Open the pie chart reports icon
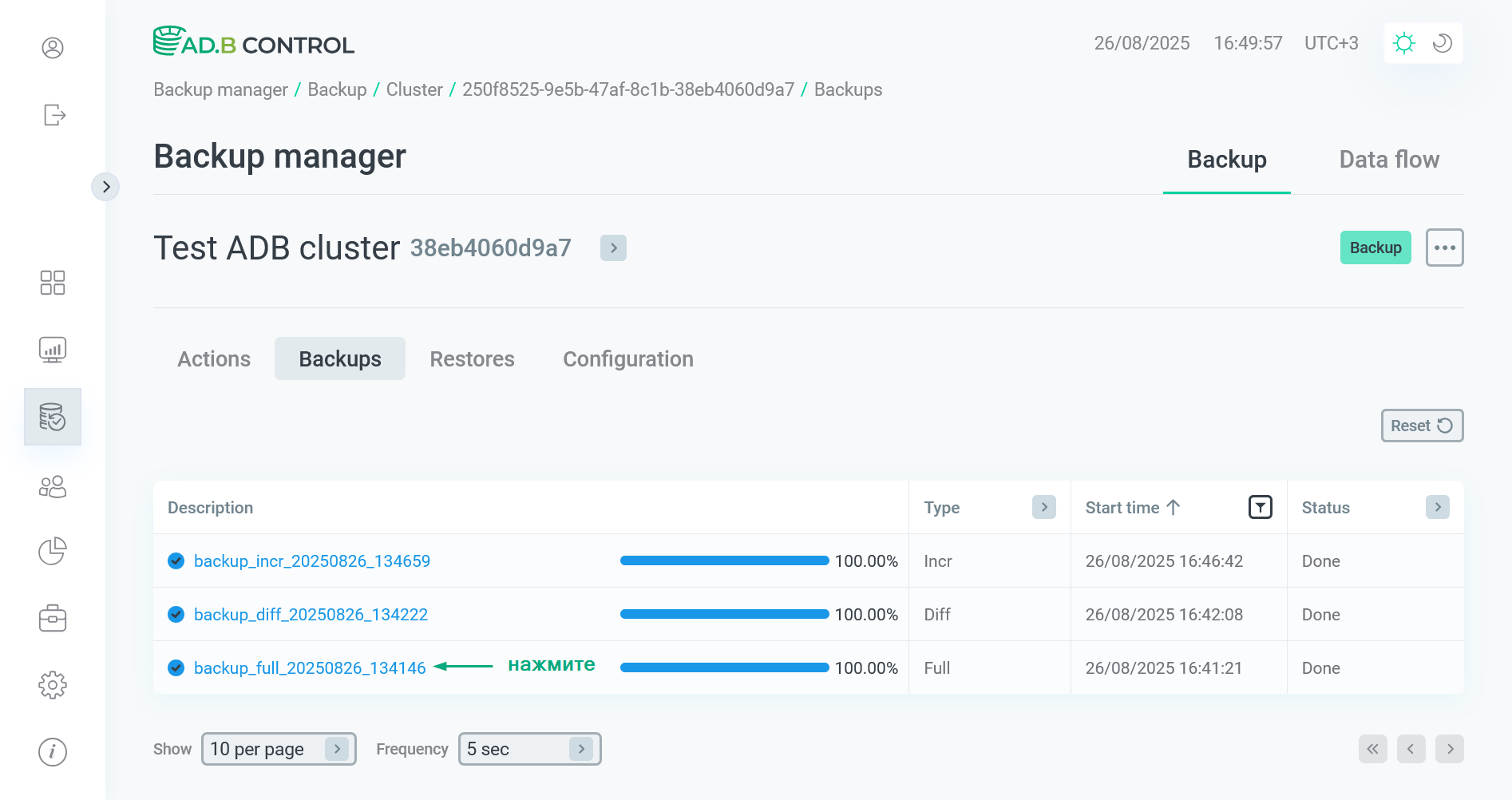 click(x=53, y=551)
